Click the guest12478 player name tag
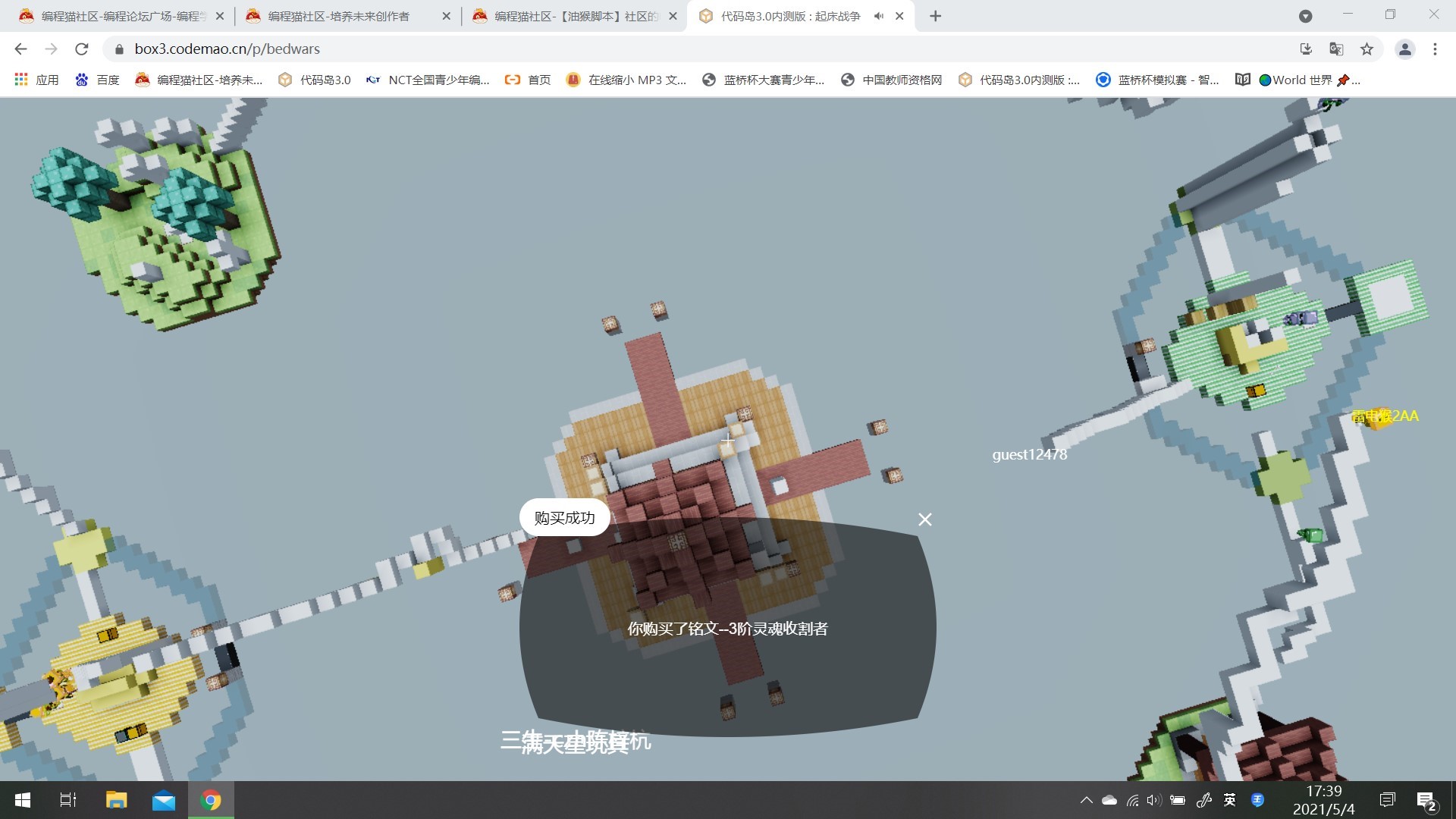The image size is (1456, 819). [x=1029, y=454]
